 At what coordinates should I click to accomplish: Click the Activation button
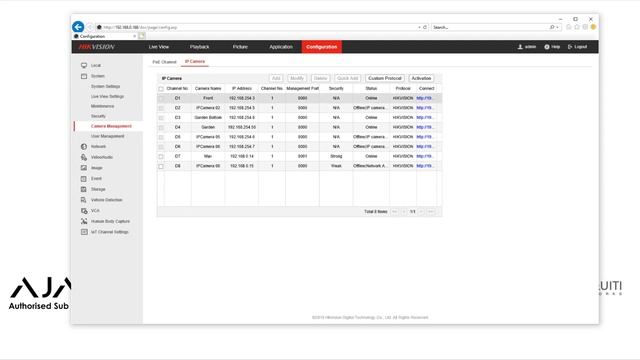[x=421, y=78]
